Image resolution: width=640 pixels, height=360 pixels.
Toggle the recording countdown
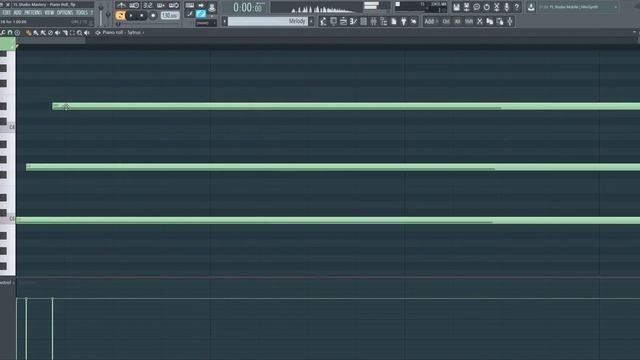[x=147, y=5]
